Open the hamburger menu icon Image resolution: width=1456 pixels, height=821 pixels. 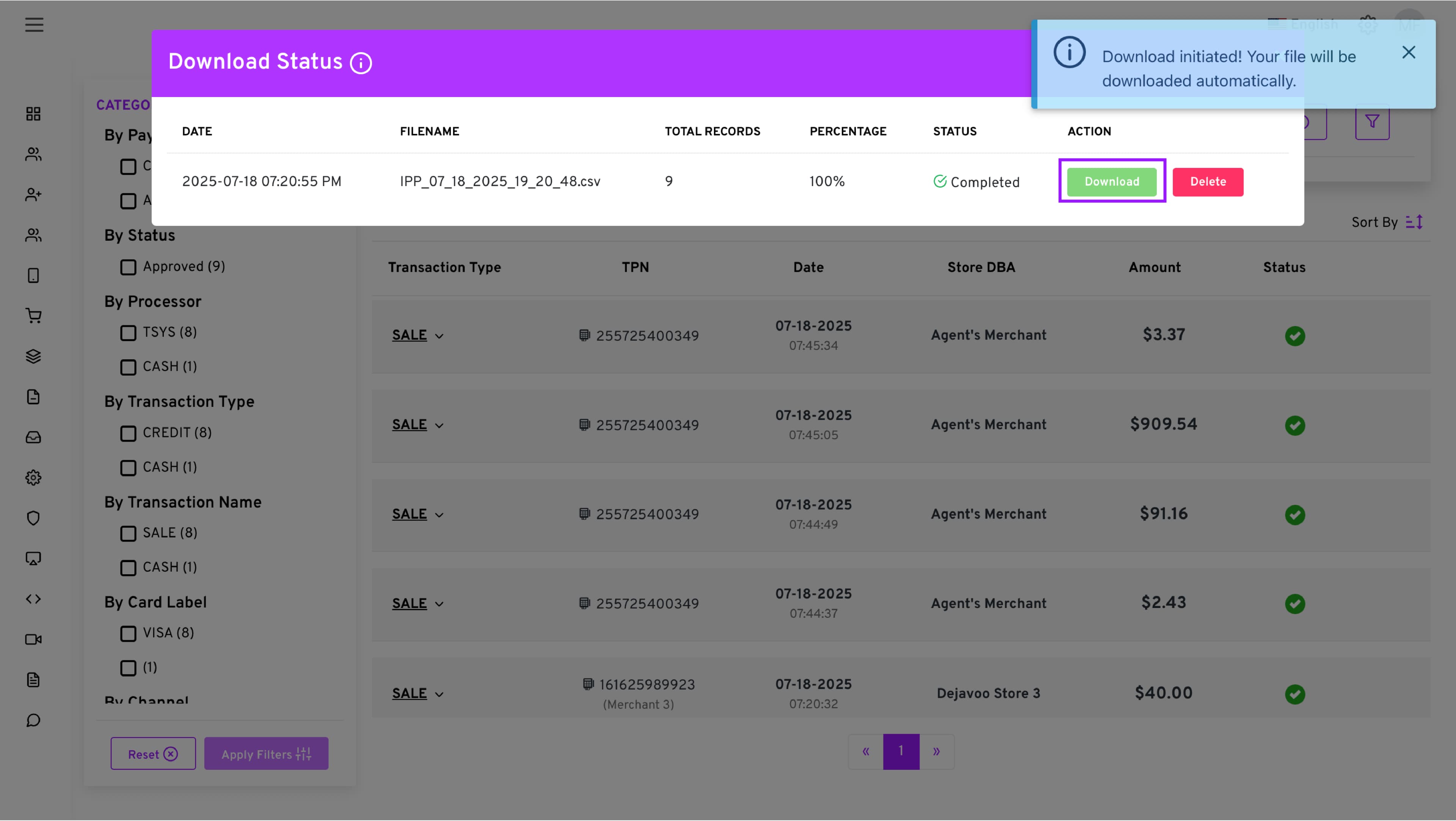pos(34,25)
